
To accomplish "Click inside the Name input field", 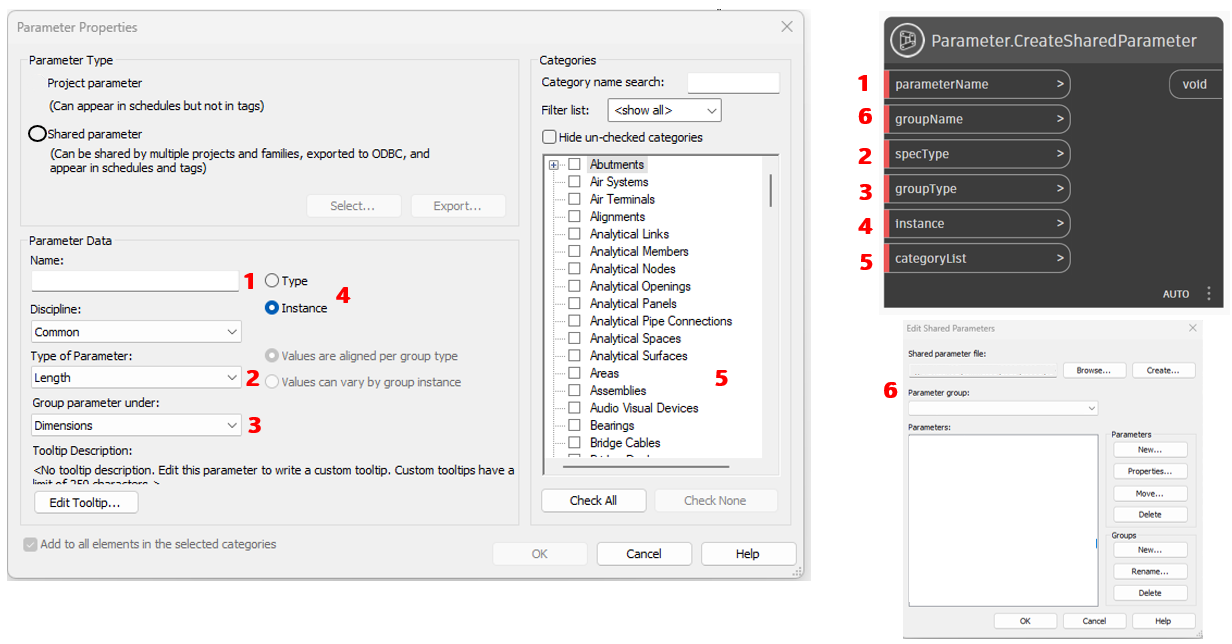I will [x=134, y=281].
